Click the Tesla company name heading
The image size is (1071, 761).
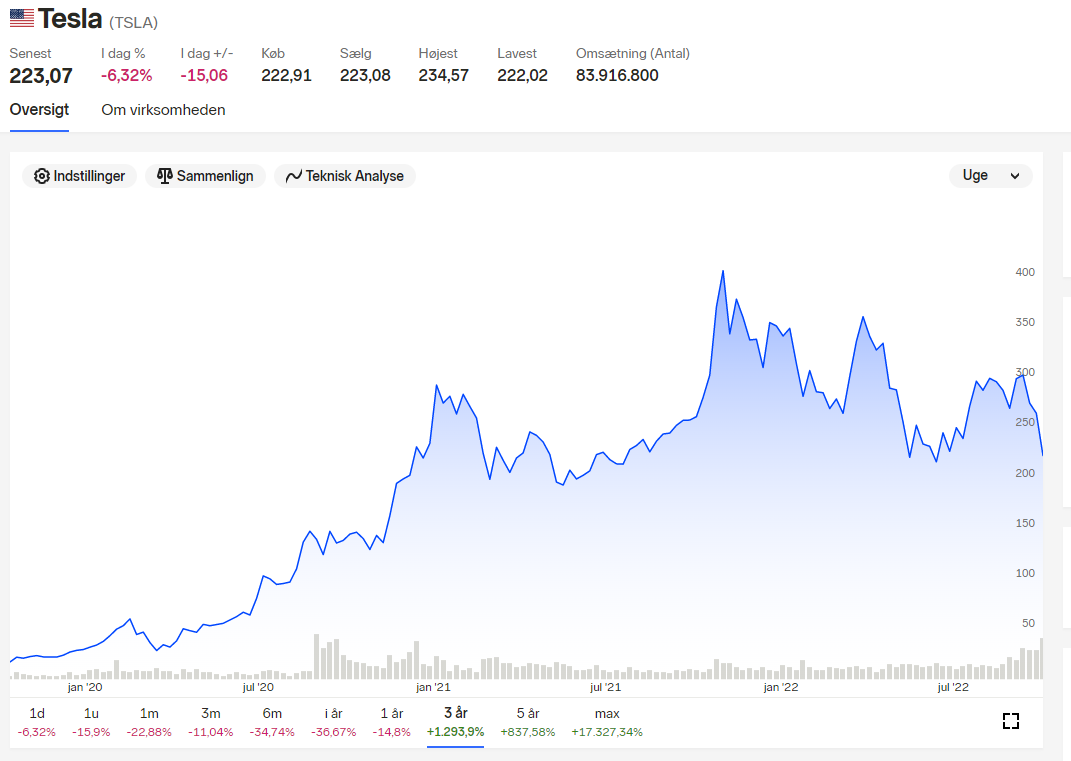(x=70, y=19)
